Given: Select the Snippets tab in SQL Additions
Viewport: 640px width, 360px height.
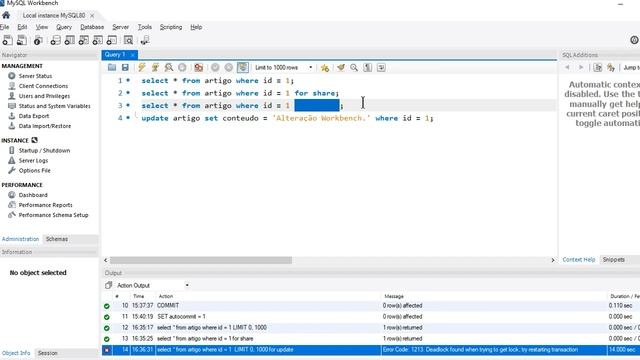Looking at the screenshot, I should (613, 260).
